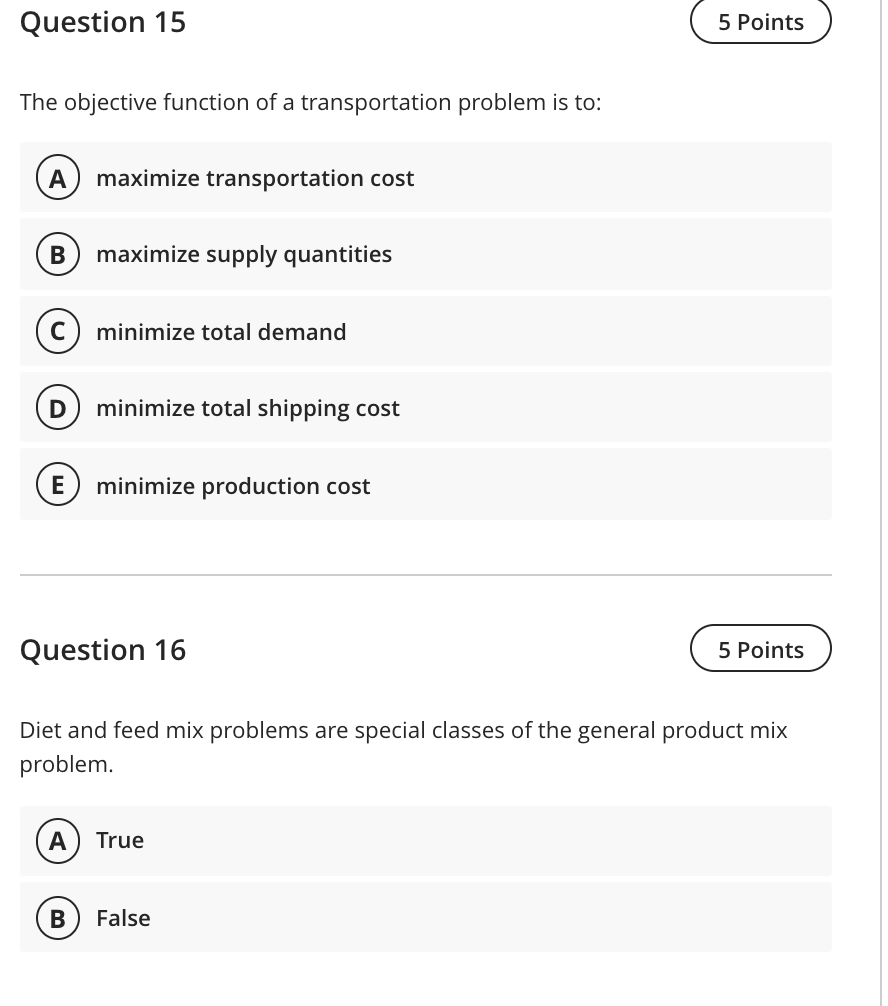
Task: Click the circled A option letter
Action: pos(57,177)
